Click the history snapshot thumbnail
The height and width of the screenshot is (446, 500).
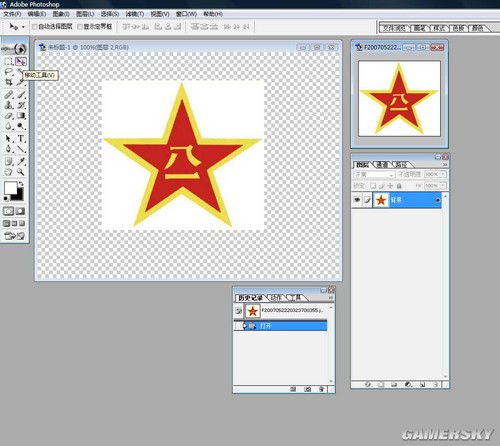[x=252, y=311]
